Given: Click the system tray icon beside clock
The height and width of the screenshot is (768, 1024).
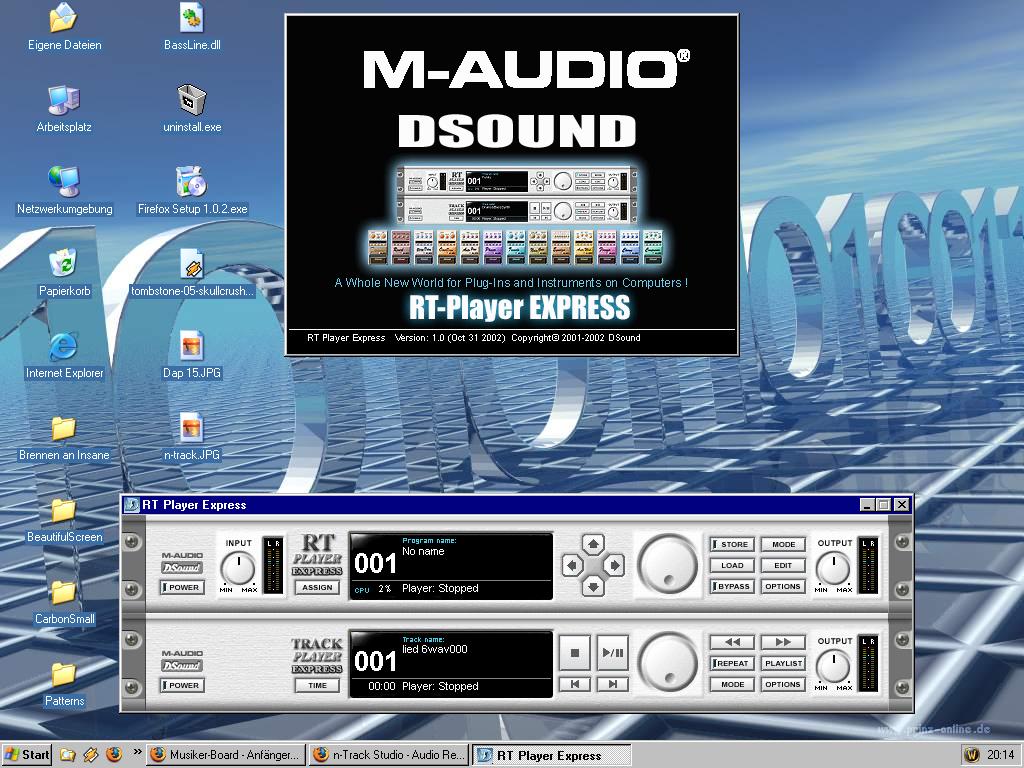Looking at the screenshot, I should point(972,755).
